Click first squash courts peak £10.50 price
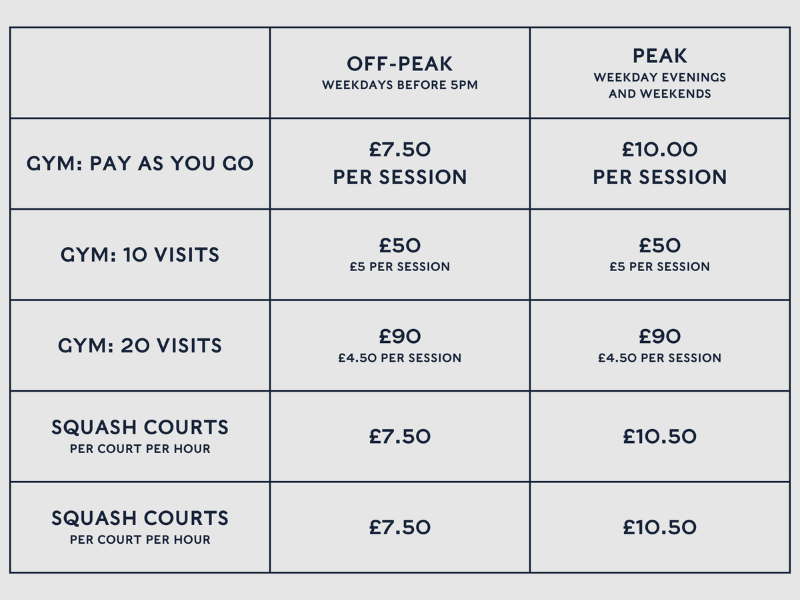Screen dimensions: 800x600 (660, 436)
